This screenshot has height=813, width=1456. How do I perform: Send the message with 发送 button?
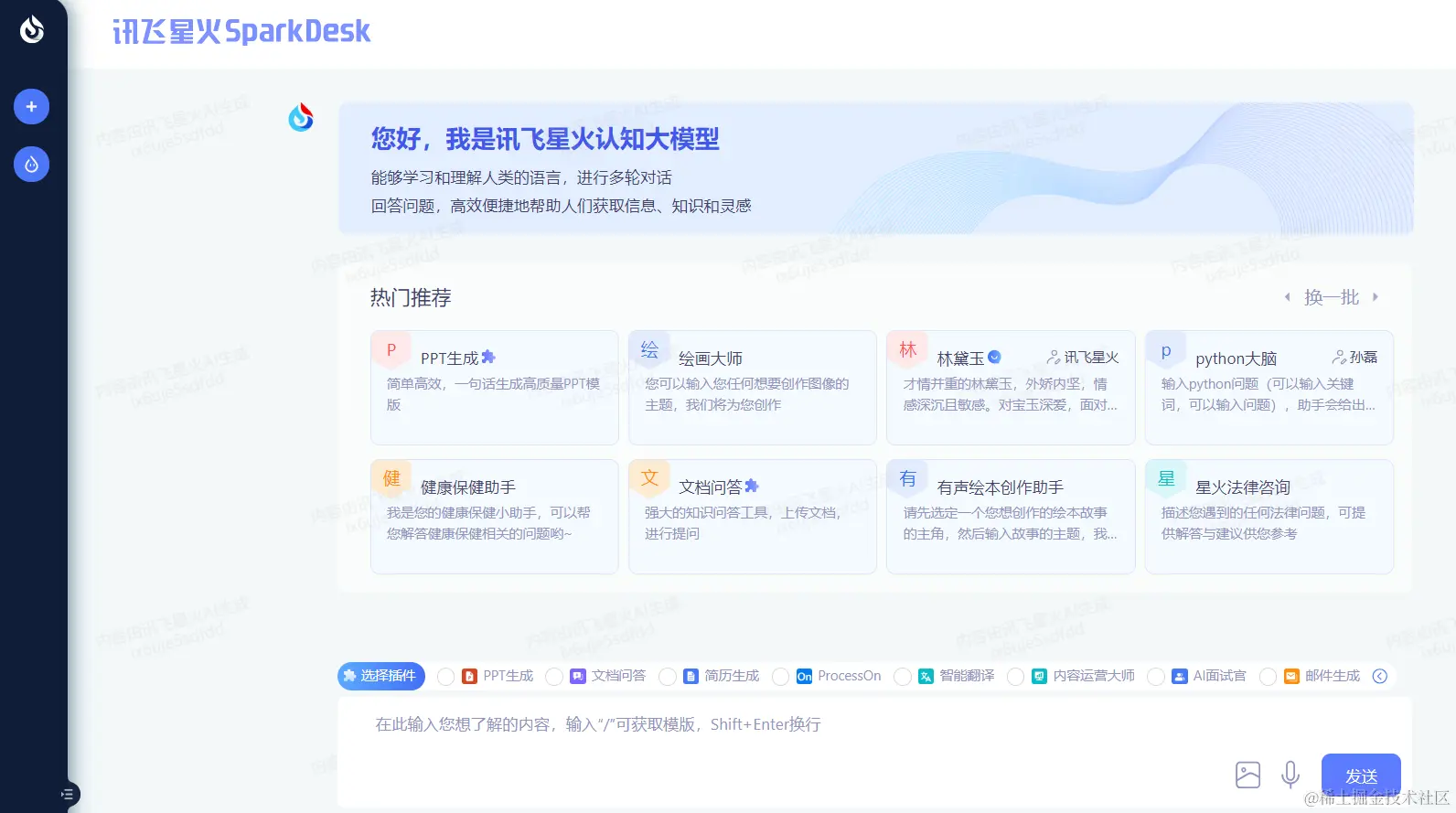tap(1361, 776)
